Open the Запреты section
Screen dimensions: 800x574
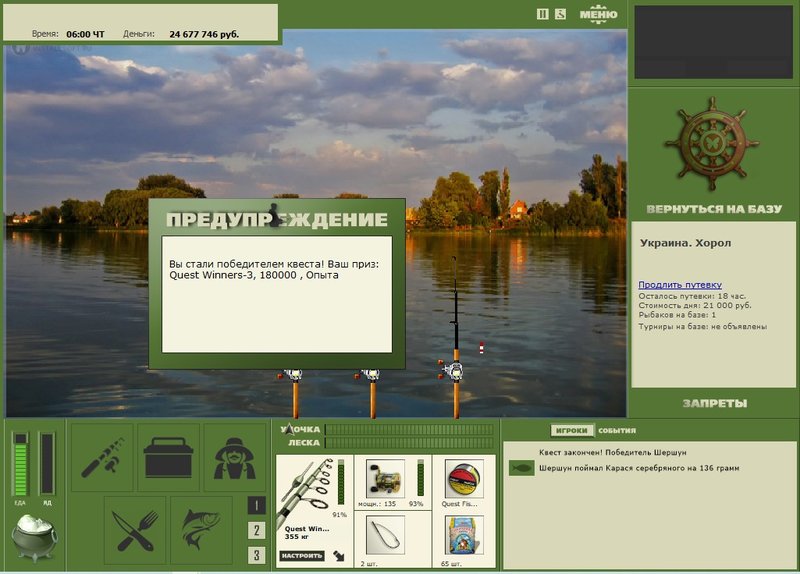[x=714, y=404]
